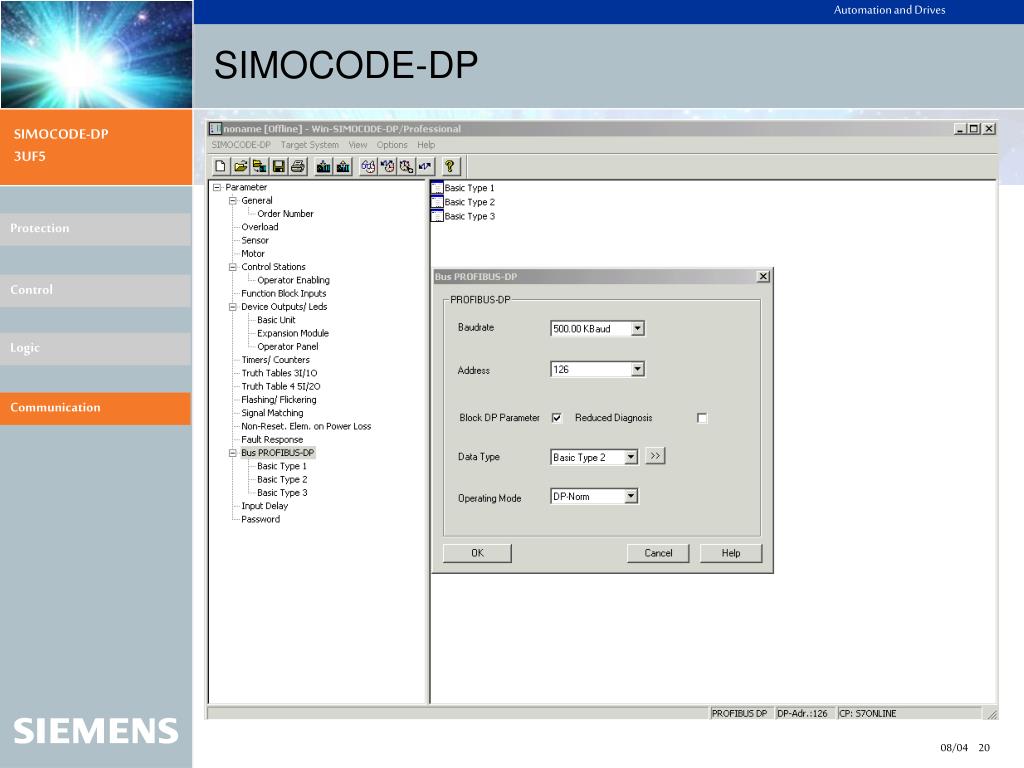Select the Basic Type 1 icon in the right pane

pyautogui.click(x=437, y=187)
